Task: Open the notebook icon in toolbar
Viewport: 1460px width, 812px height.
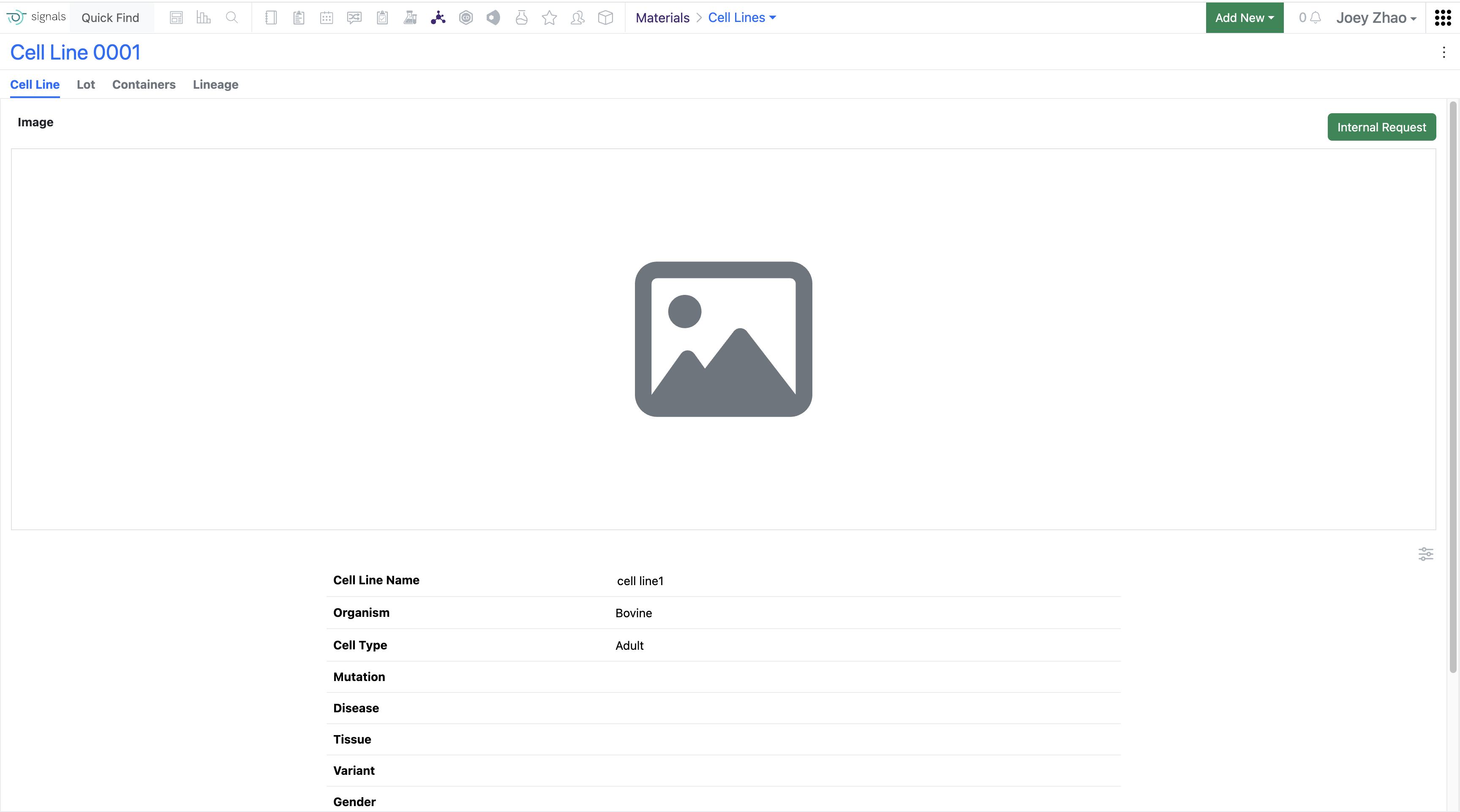Action: [x=271, y=18]
